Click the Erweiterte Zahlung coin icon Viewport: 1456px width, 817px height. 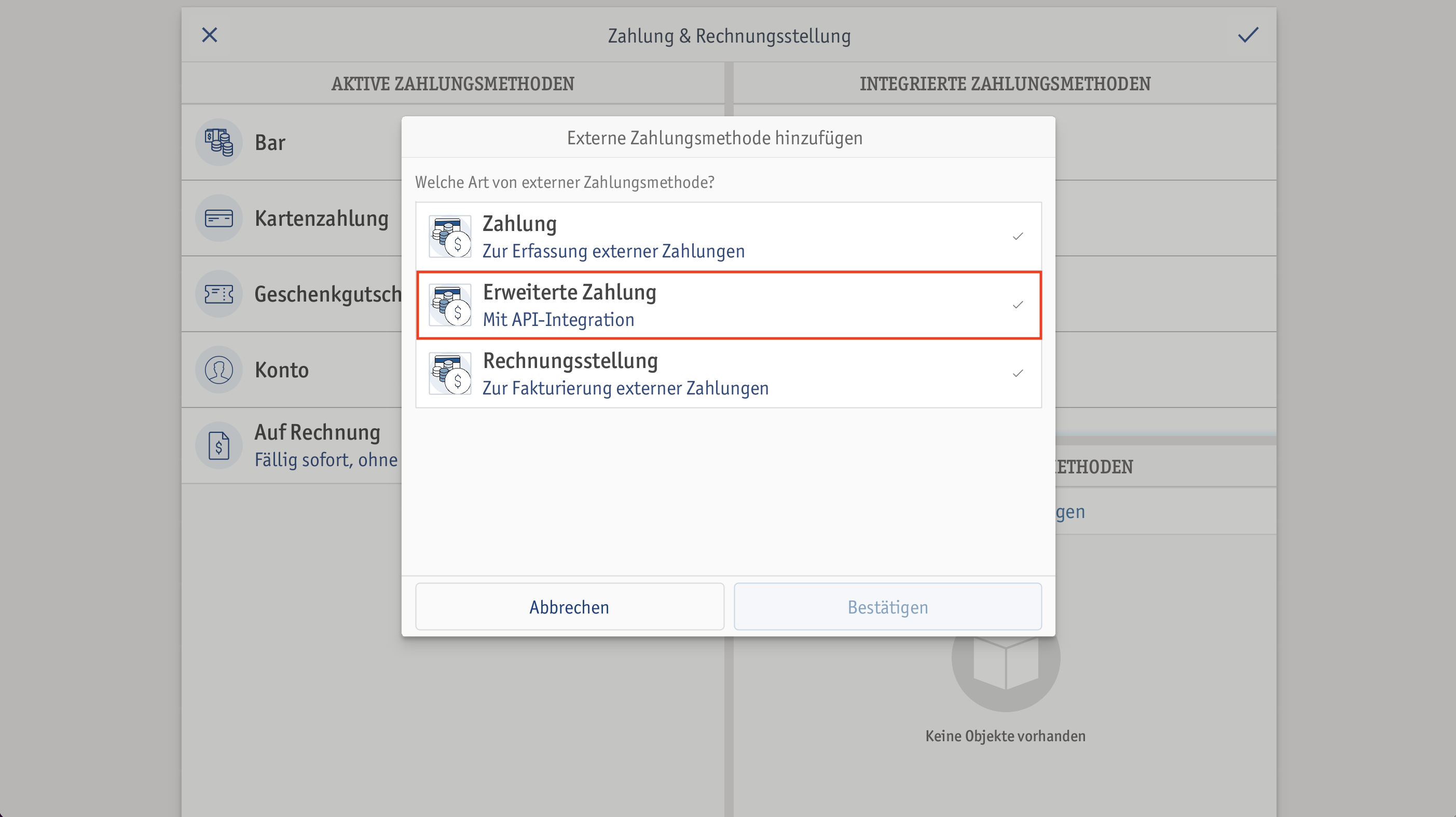[450, 305]
